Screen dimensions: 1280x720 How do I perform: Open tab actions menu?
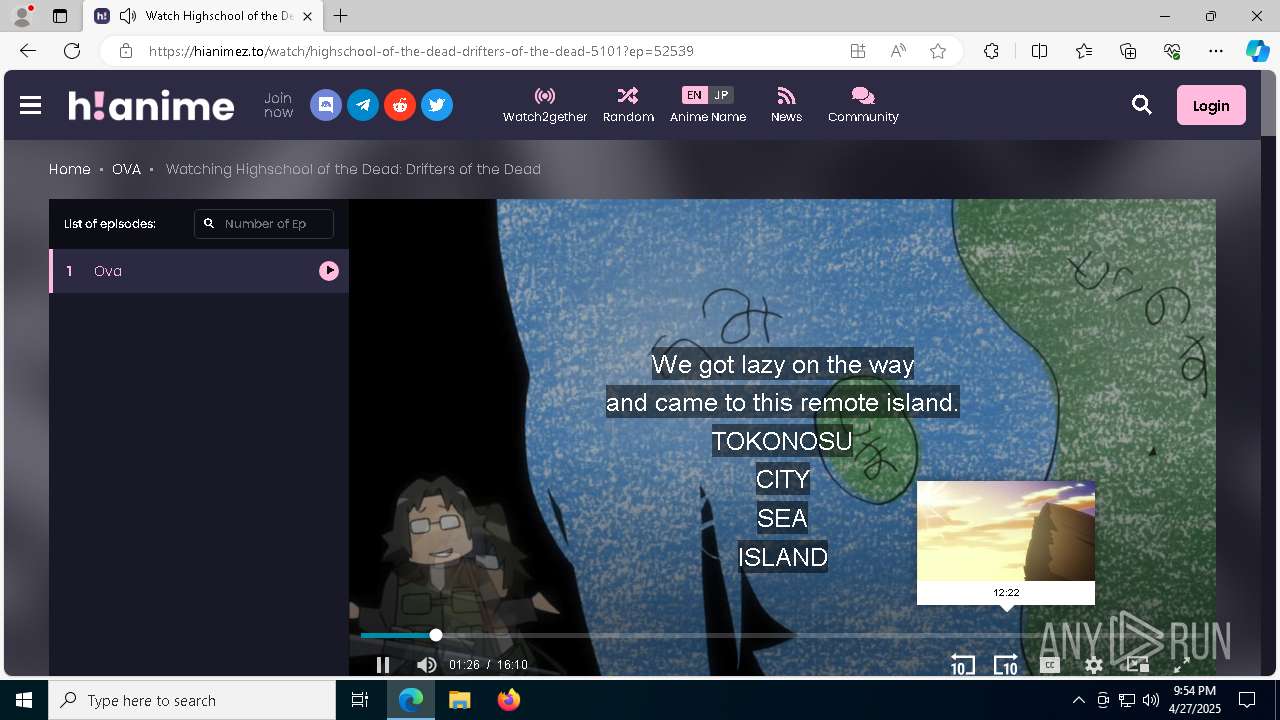pos(60,16)
